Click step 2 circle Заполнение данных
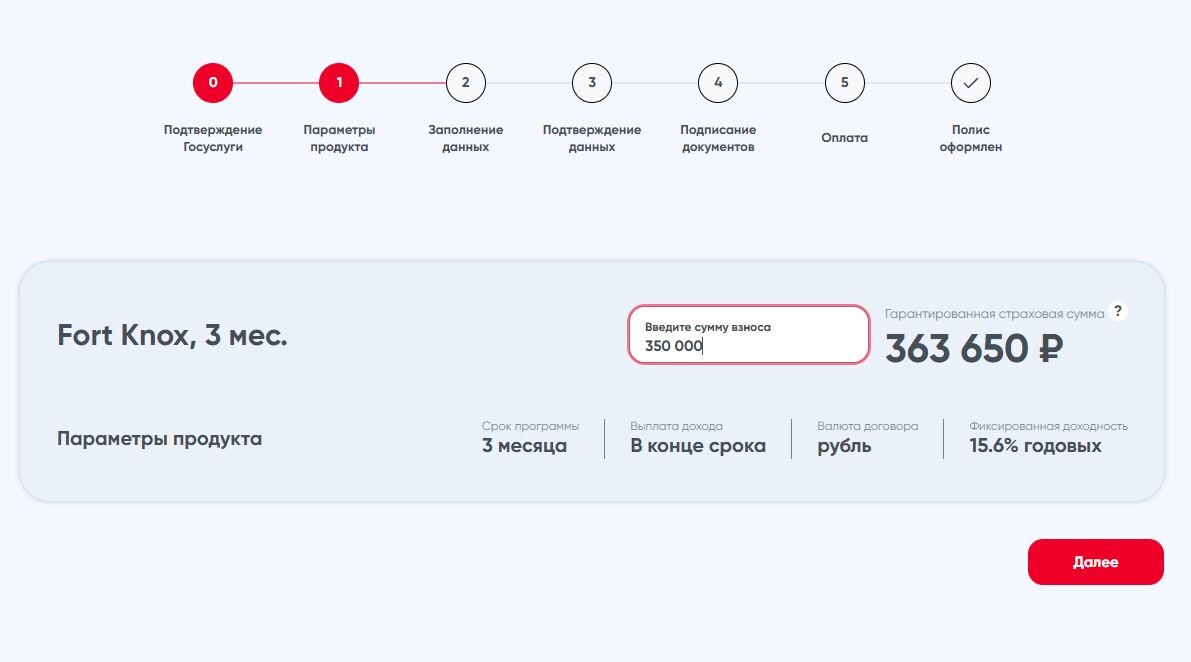Image resolution: width=1191 pixels, height=662 pixels. [466, 83]
